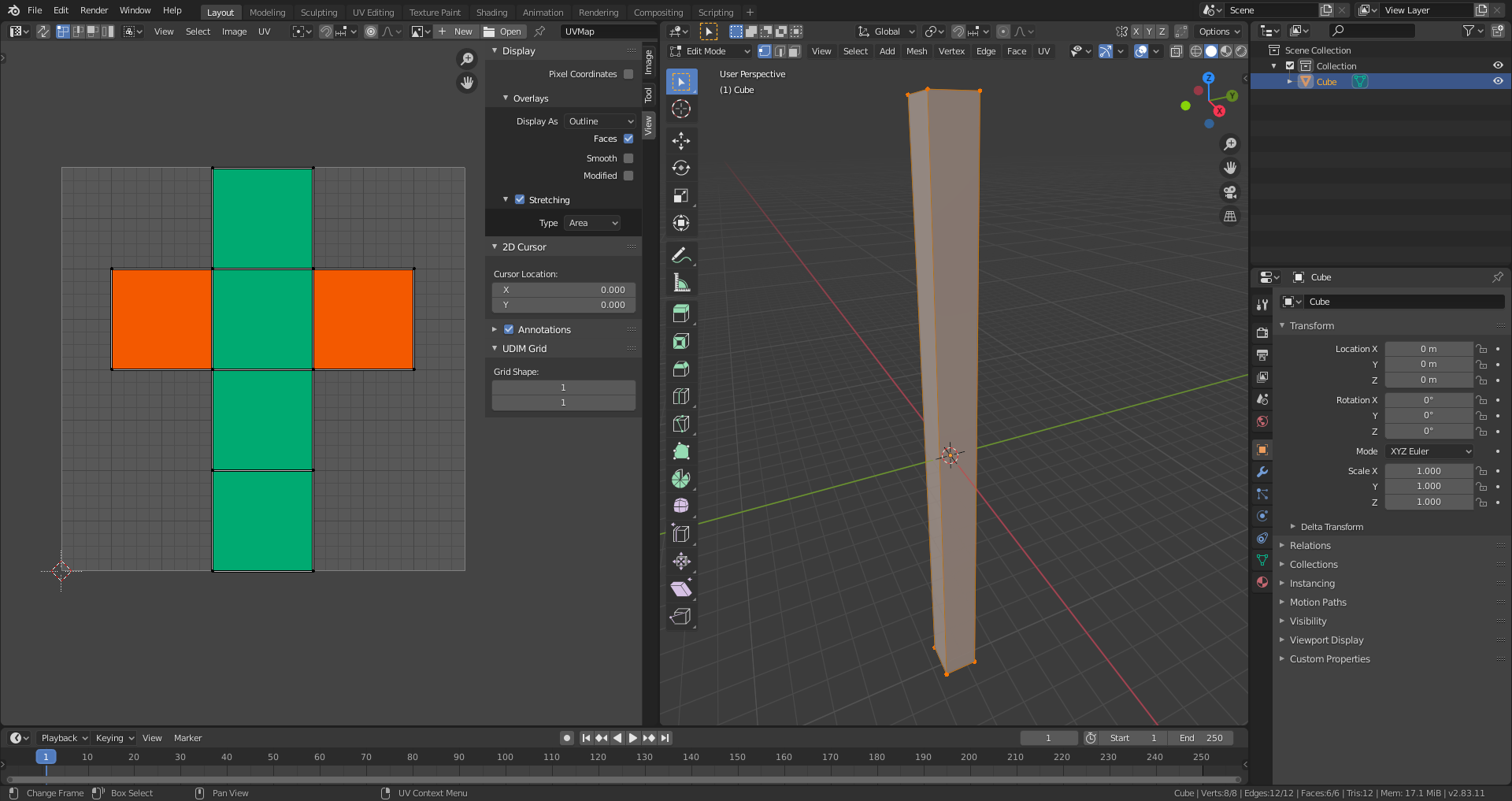The height and width of the screenshot is (801, 1512).
Task: Disable the Stretching overlay checkbox
Action: (520, 200)
